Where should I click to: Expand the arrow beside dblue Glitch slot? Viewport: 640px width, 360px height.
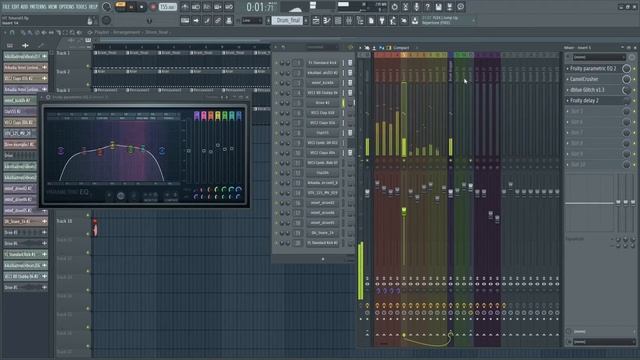[567, 90]
